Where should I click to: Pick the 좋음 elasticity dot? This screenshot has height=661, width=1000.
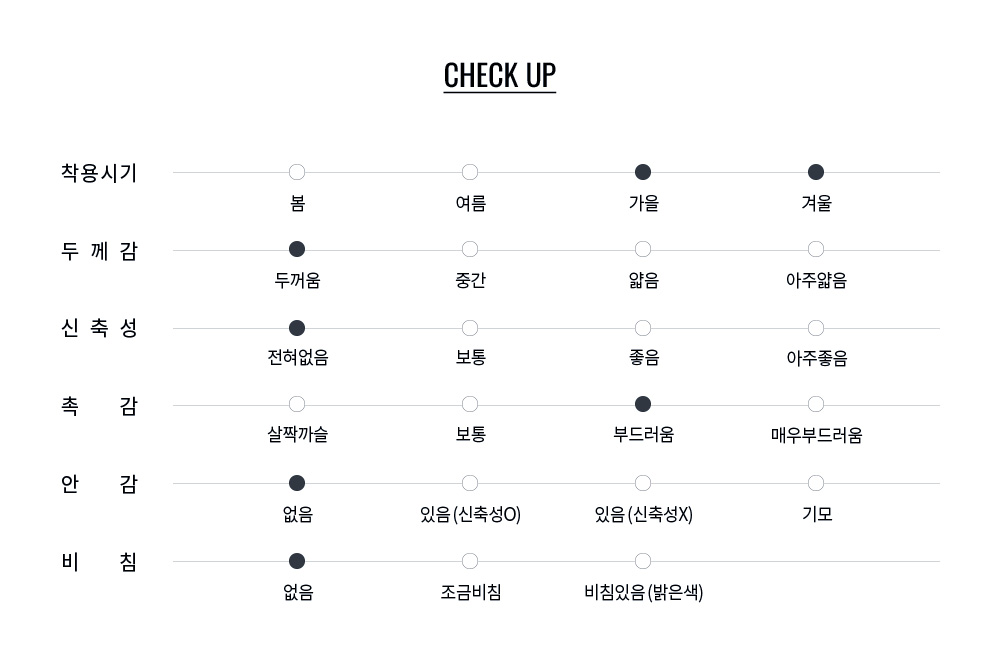tap(643, 328)
